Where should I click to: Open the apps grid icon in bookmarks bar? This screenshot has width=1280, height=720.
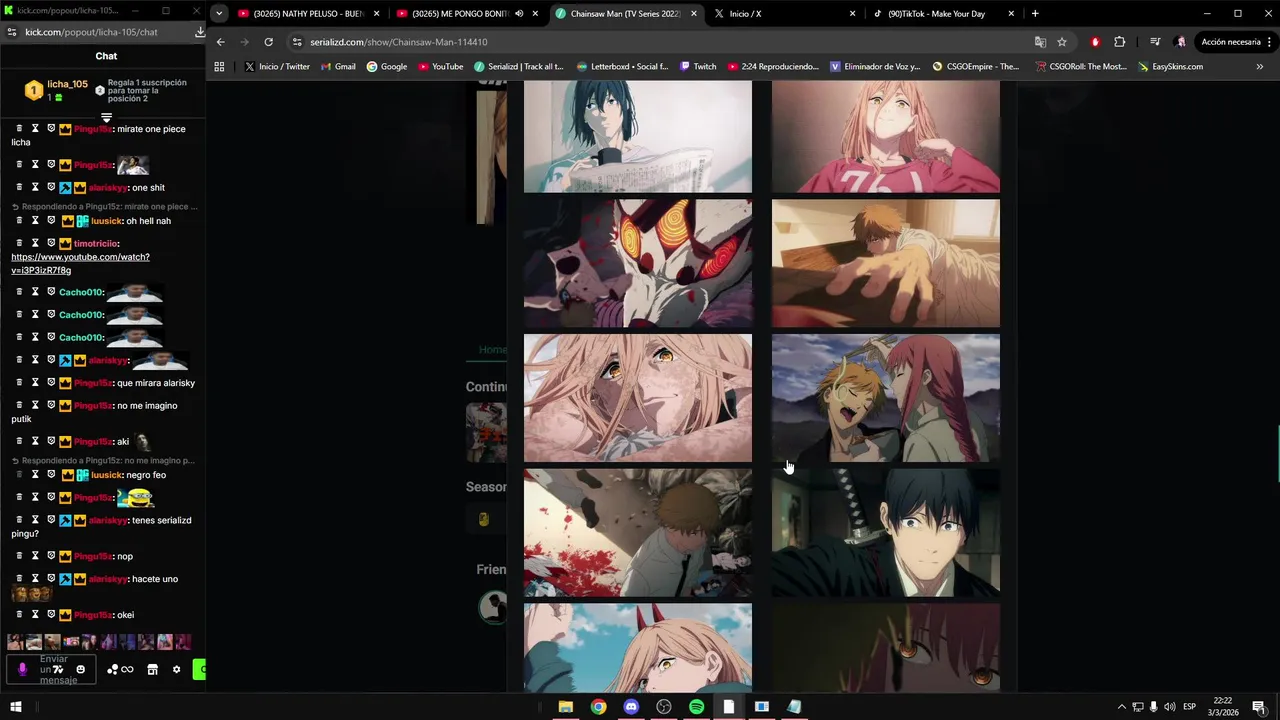click(219, 67)
